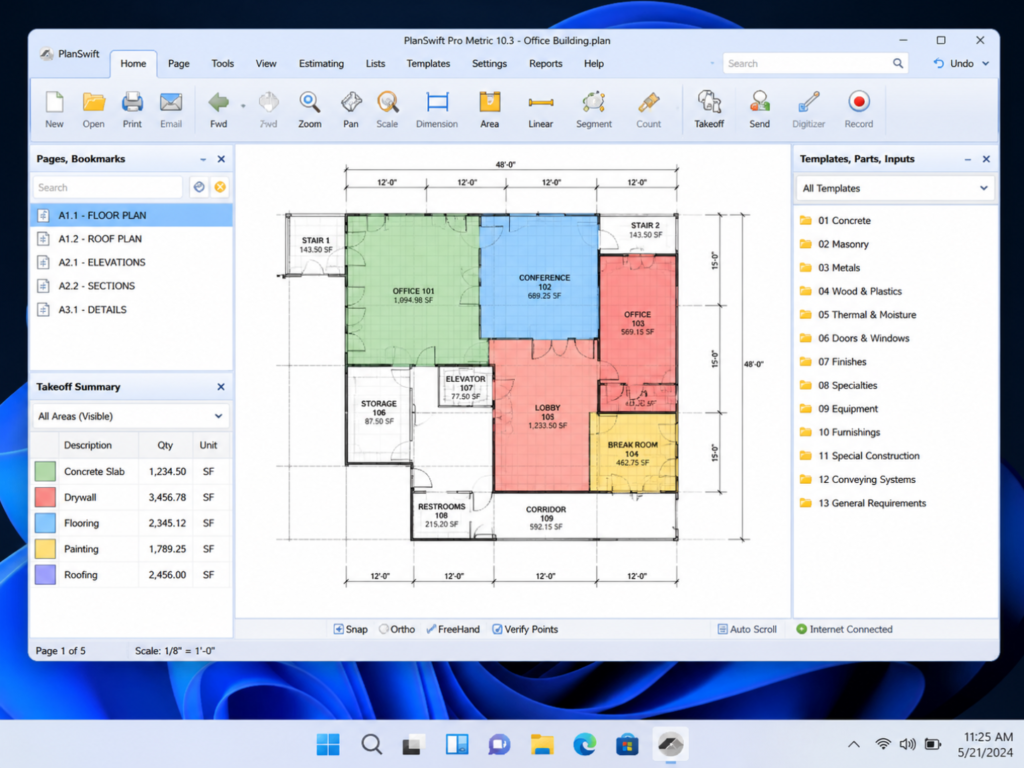
Task: Open the Takeoff tool in ribbon
Action: click(x=709, y=103)
